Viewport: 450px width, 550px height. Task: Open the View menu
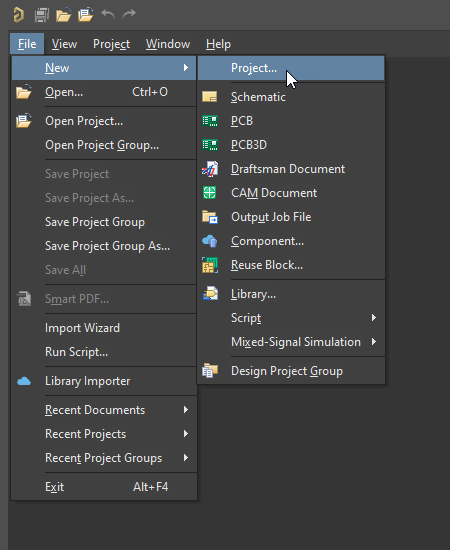tap(65, 44)
